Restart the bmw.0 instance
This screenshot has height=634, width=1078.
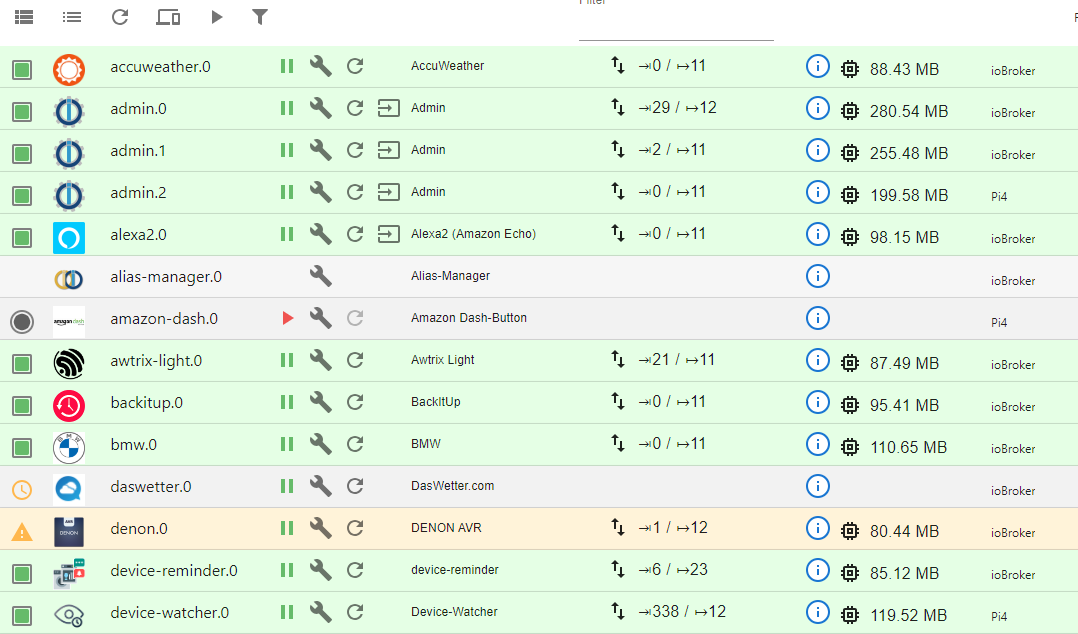(355, 444)
